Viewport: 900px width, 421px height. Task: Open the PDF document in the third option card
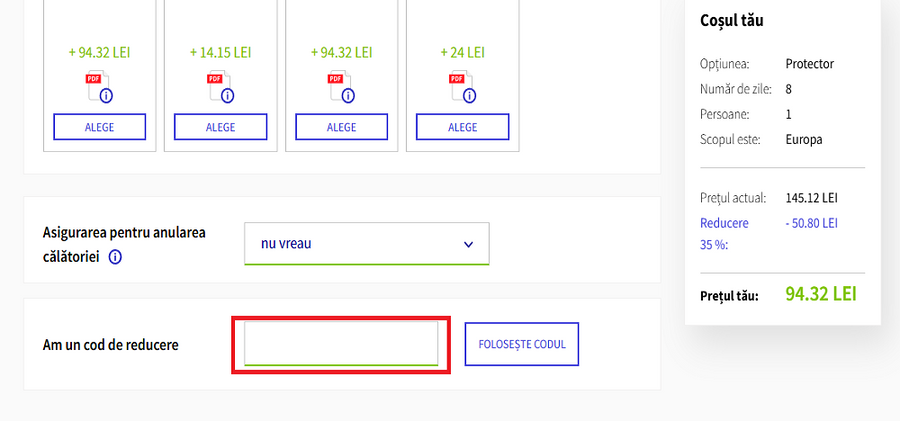click(335, 83)
